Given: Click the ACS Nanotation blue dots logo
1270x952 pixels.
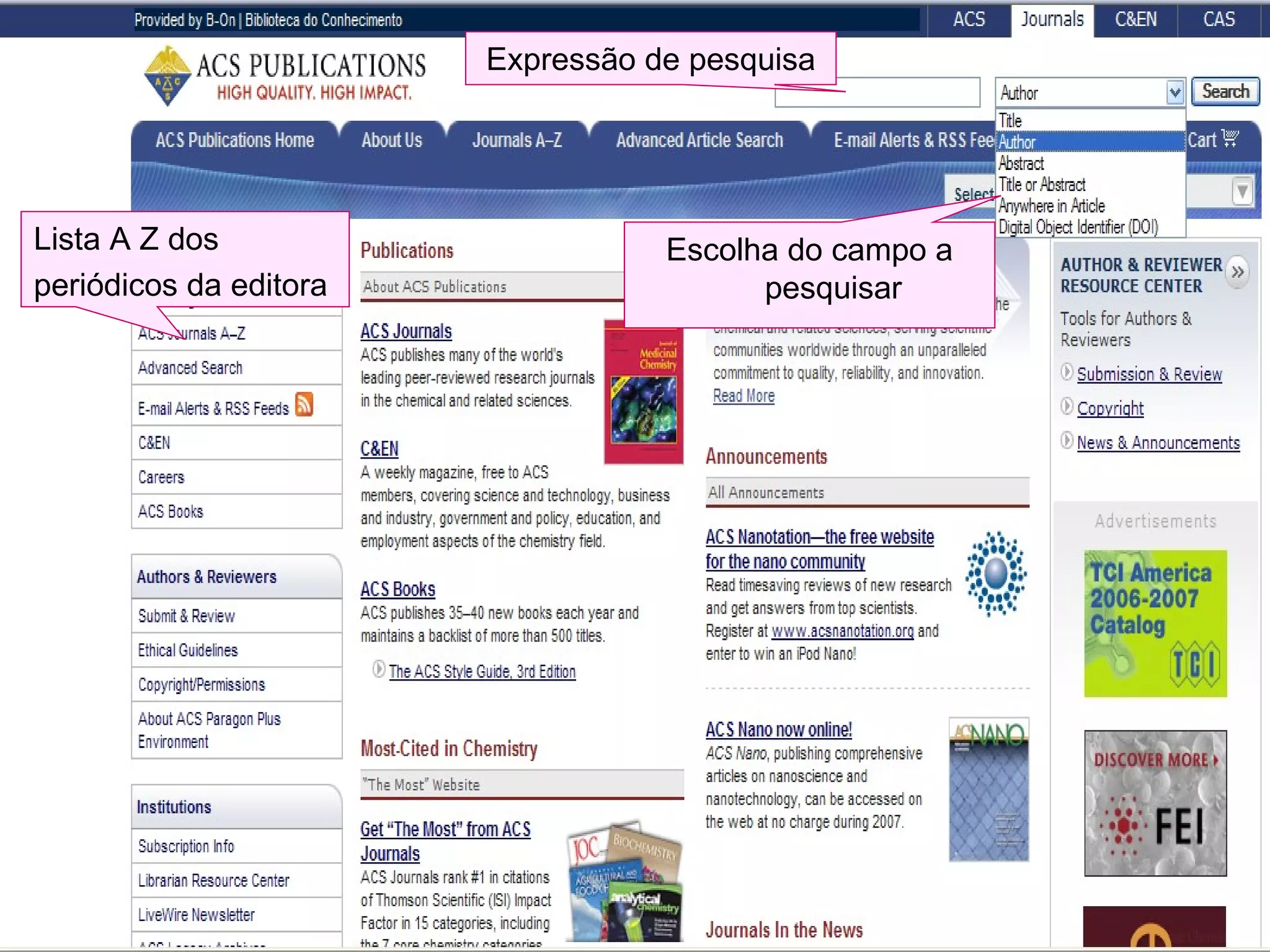Looking at the screenshot, I should (x=996, y=573).
